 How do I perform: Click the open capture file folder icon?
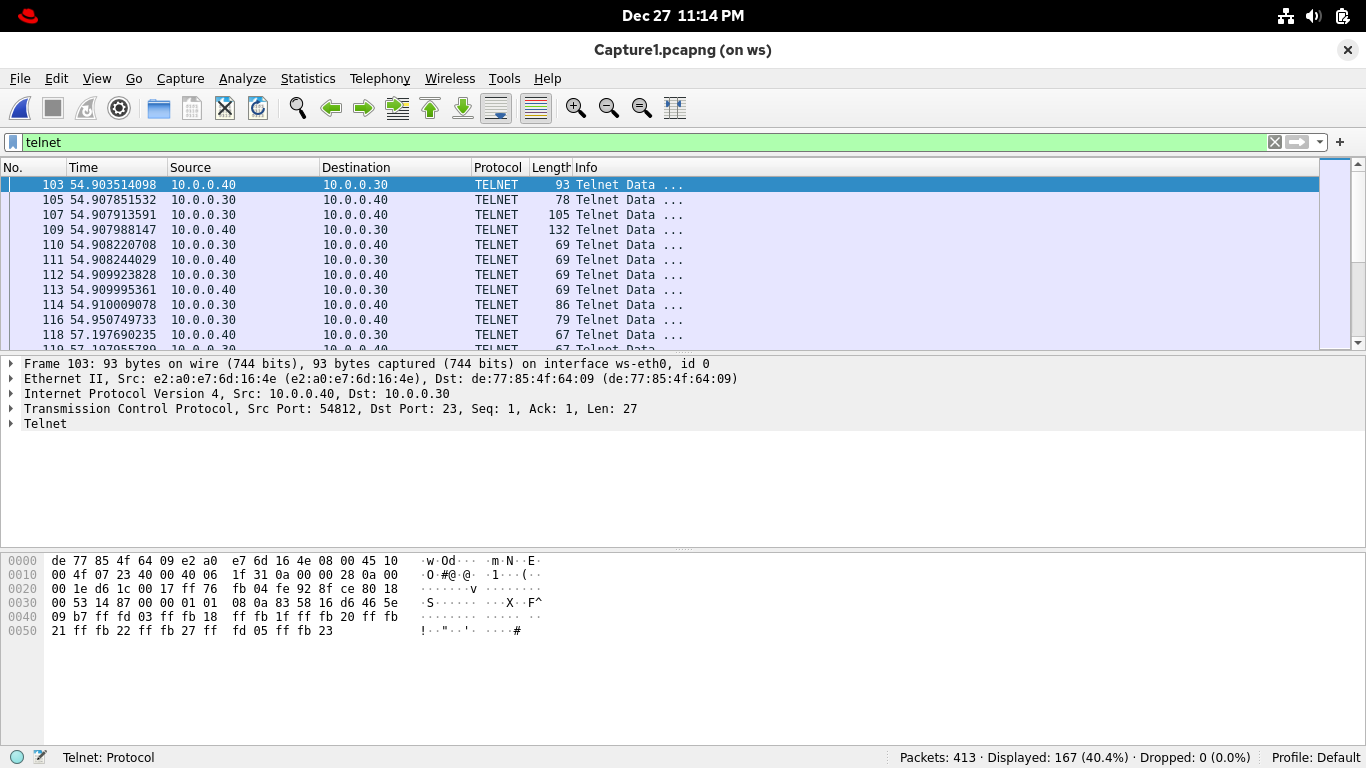(x=159, y=108)
